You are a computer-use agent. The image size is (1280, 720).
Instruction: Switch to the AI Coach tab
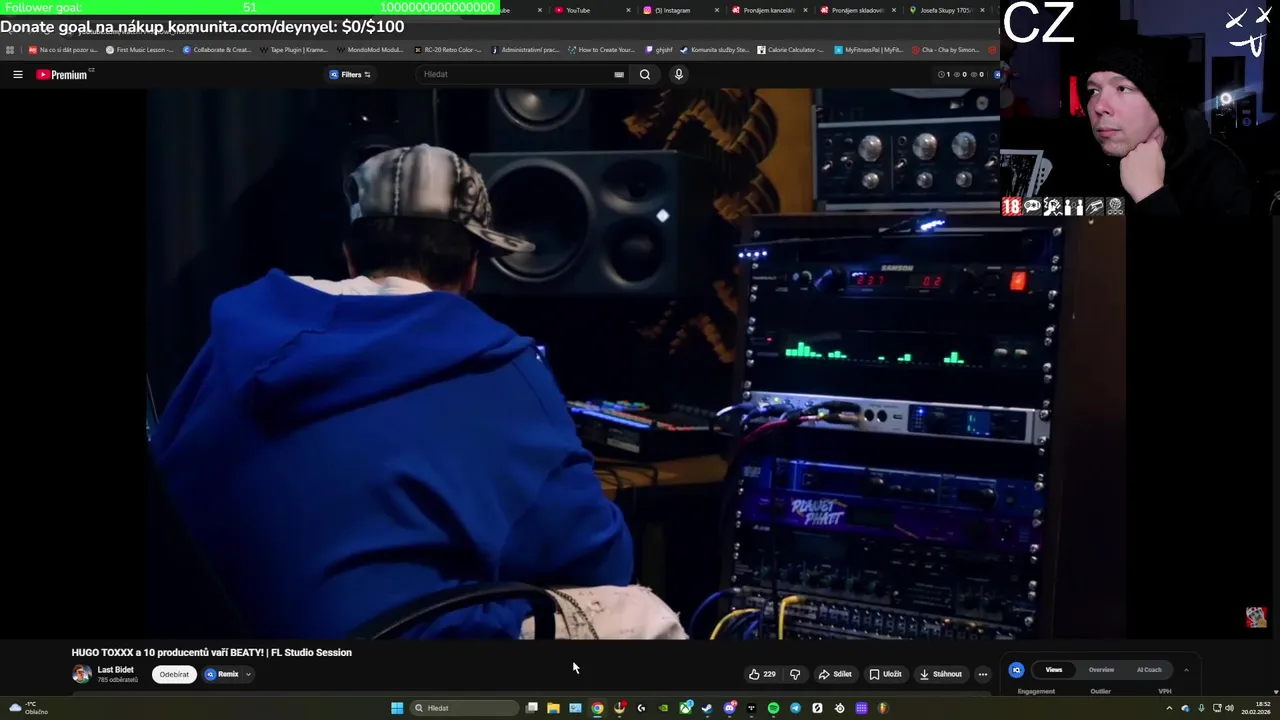click(x=1149, y=670)
